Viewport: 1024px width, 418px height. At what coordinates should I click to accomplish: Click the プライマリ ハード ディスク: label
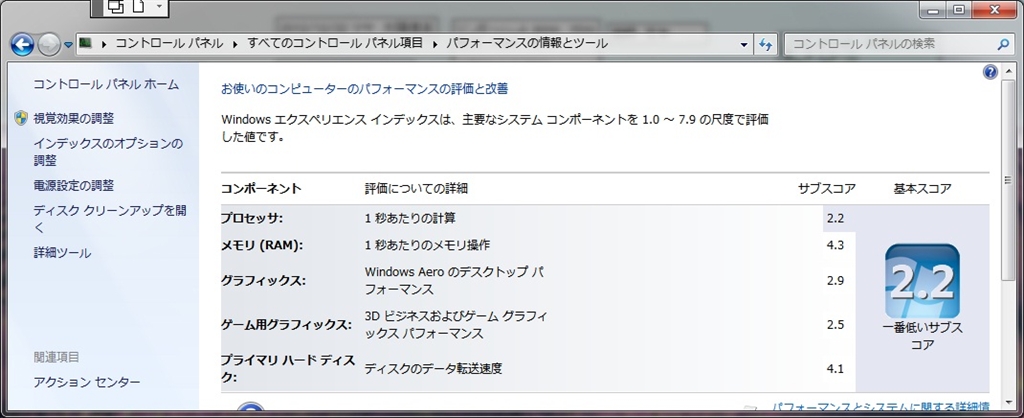pyautogui.click(x=287, y=368)
